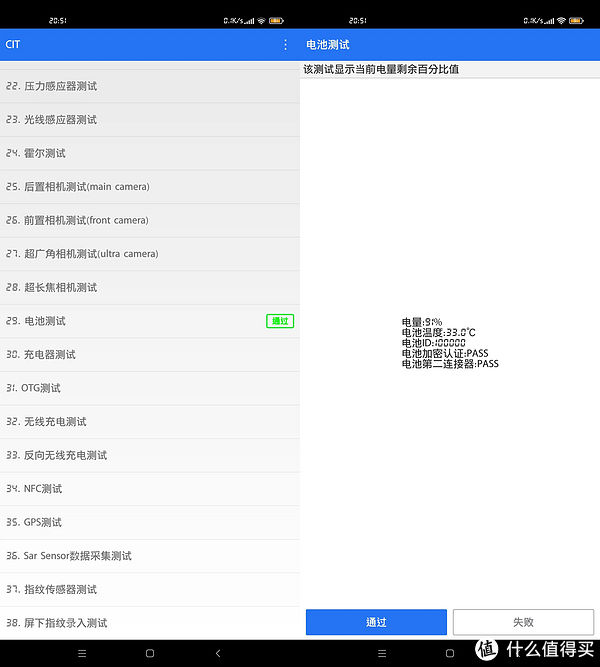Tap the left screen's back navigation icon
This screenshot has width=600, height=667.
218,653
